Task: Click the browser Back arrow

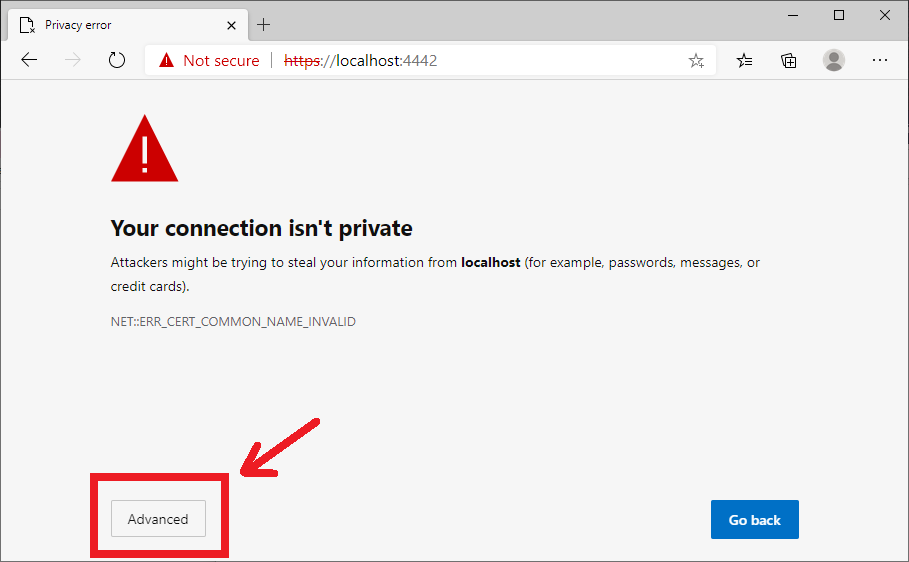Action: click(29, 60)
